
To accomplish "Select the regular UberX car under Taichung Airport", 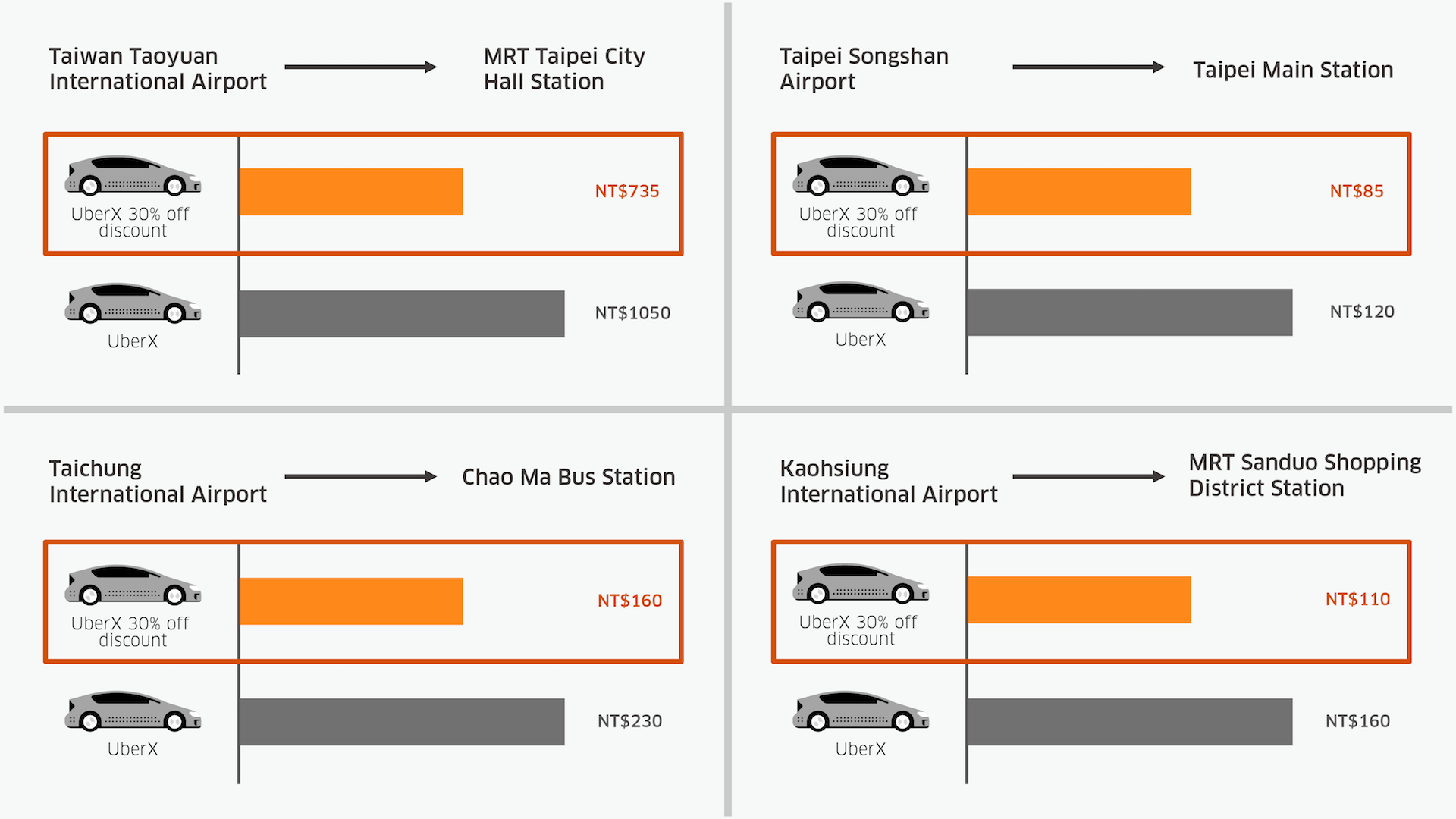I will tap(133, 711).
